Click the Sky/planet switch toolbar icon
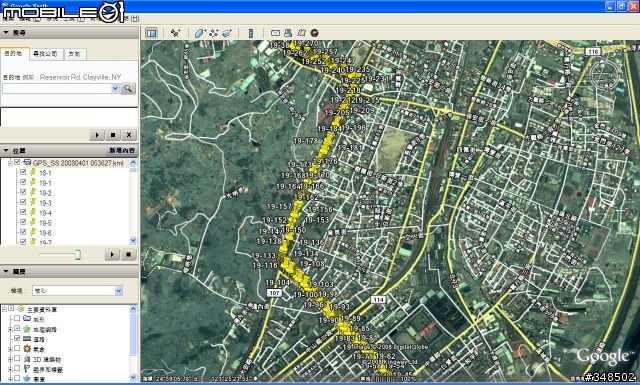This screenshot has width=640, height=385. point(314,33)
